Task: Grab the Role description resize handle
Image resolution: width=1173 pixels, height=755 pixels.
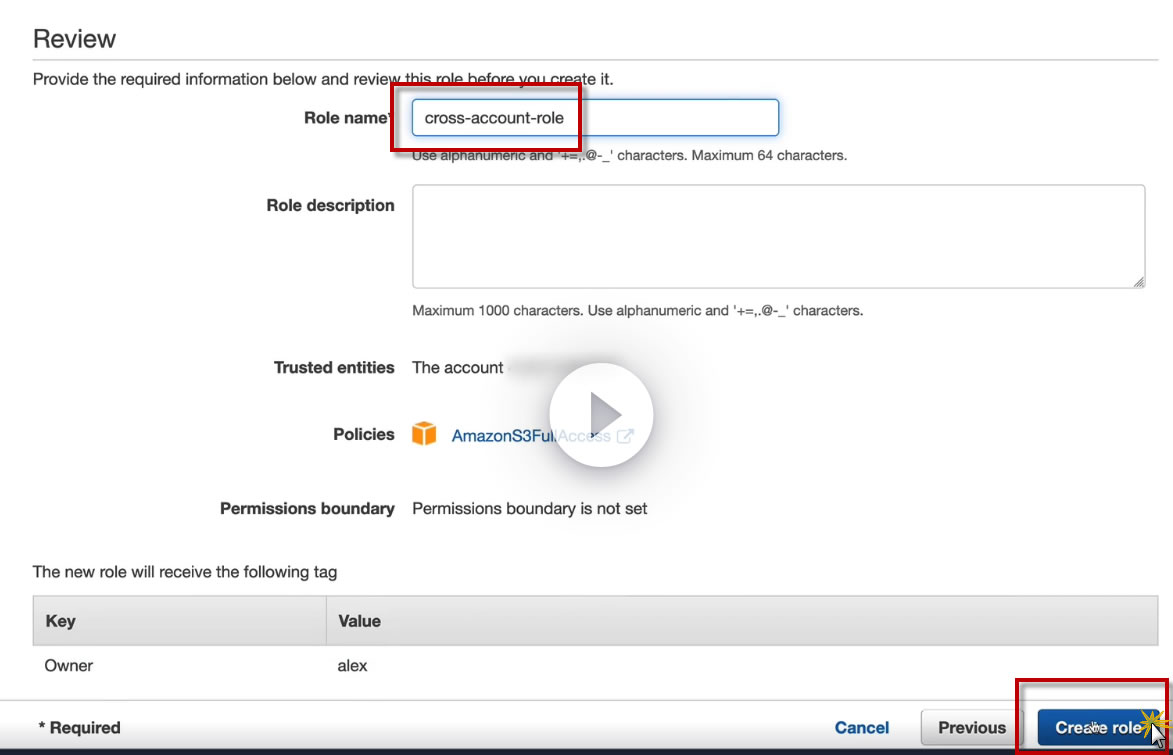Action: [1138, 282]
